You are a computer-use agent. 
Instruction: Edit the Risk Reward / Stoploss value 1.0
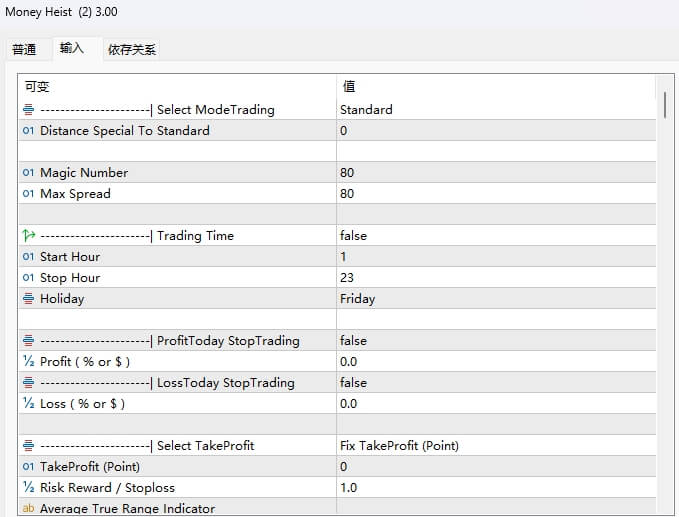496,488
